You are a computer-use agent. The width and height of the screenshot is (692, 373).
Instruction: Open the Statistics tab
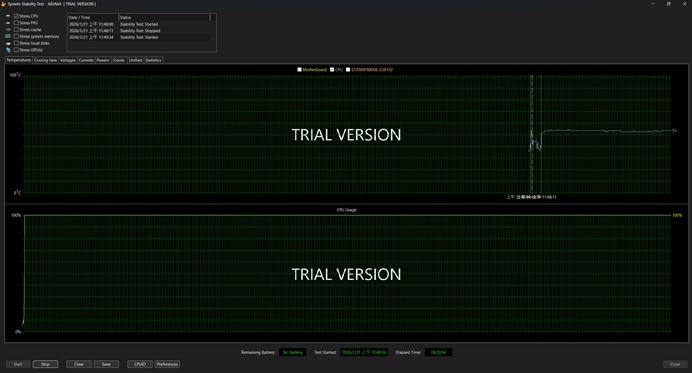[153, 60]
